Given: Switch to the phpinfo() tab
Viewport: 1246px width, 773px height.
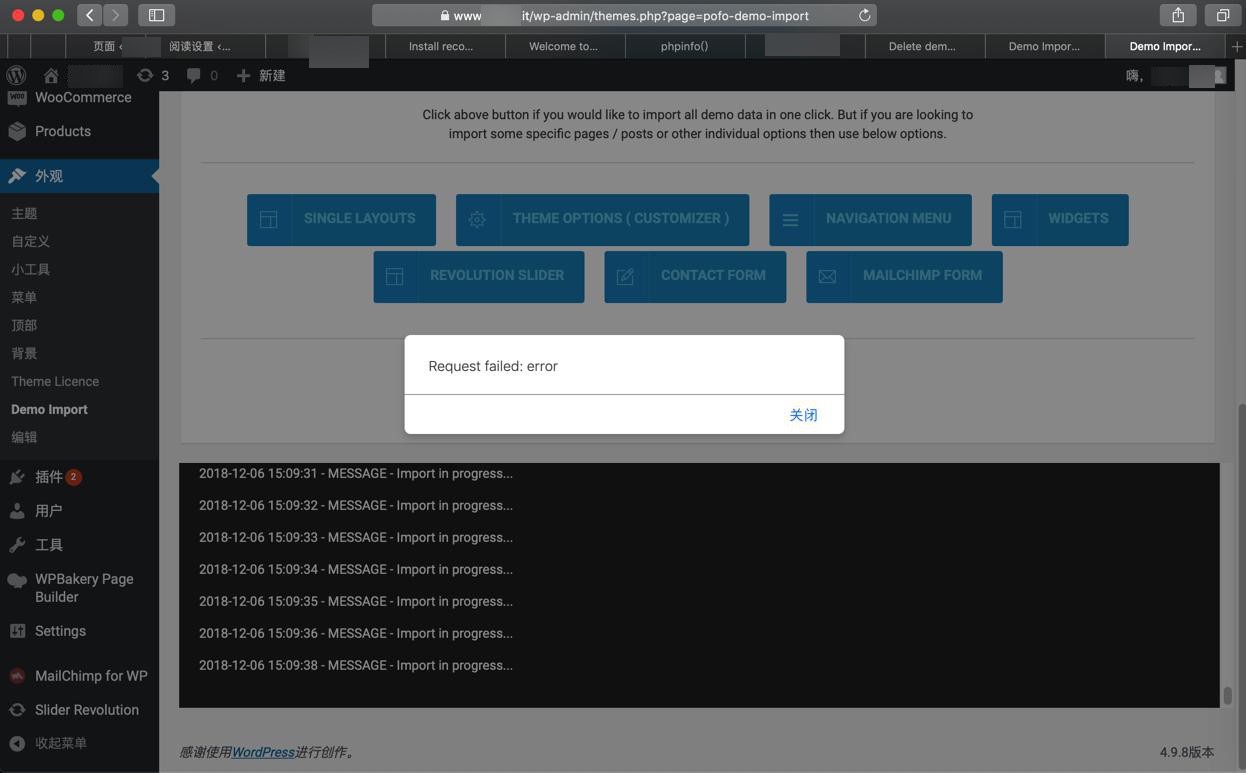Looking at the screenshot, I should 684,46.
